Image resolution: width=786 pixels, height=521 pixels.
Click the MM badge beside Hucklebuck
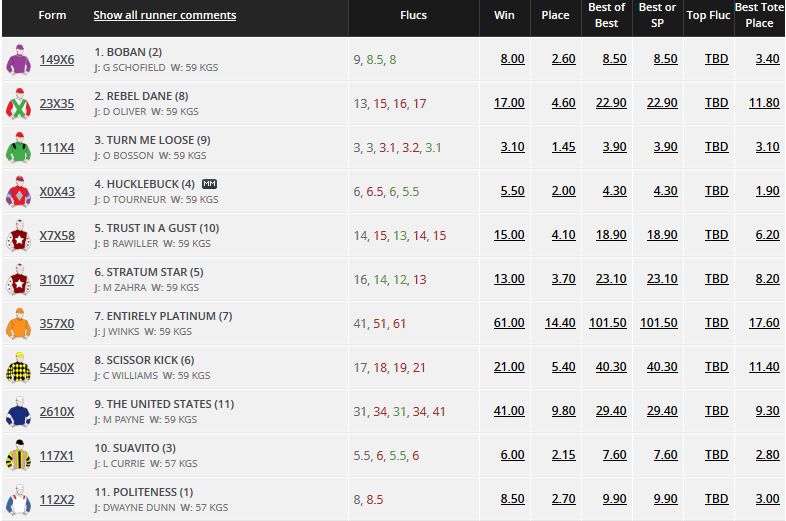209,184
